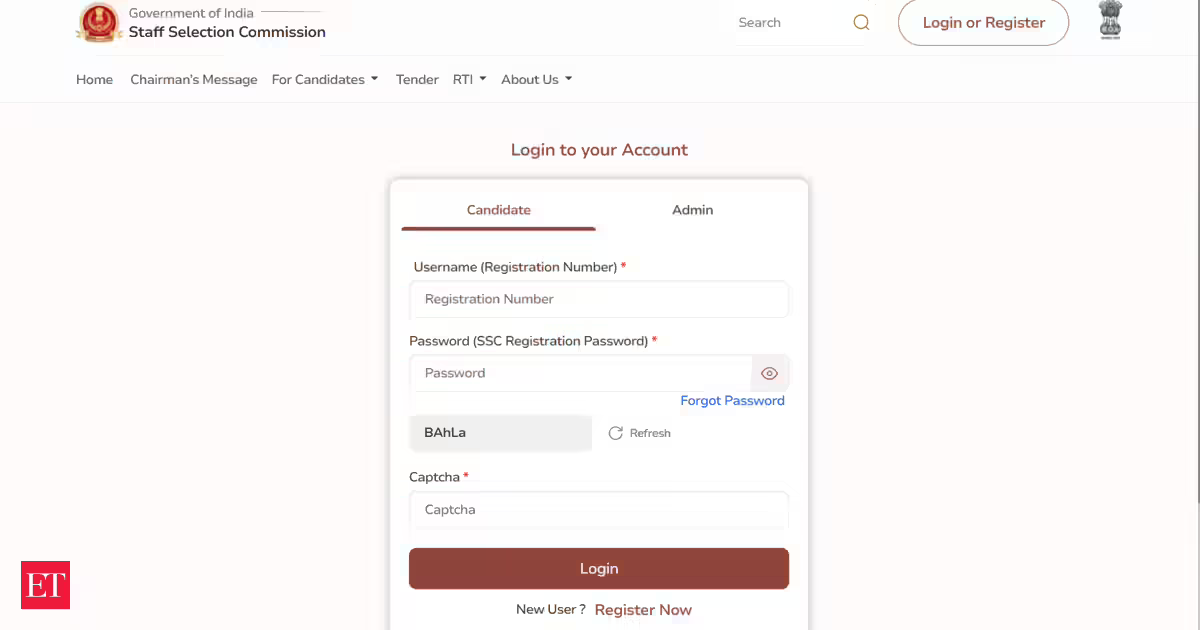The image size is (1200, 630).
Task: Click the national emblem icon at top right
Action: [1110, 22]
